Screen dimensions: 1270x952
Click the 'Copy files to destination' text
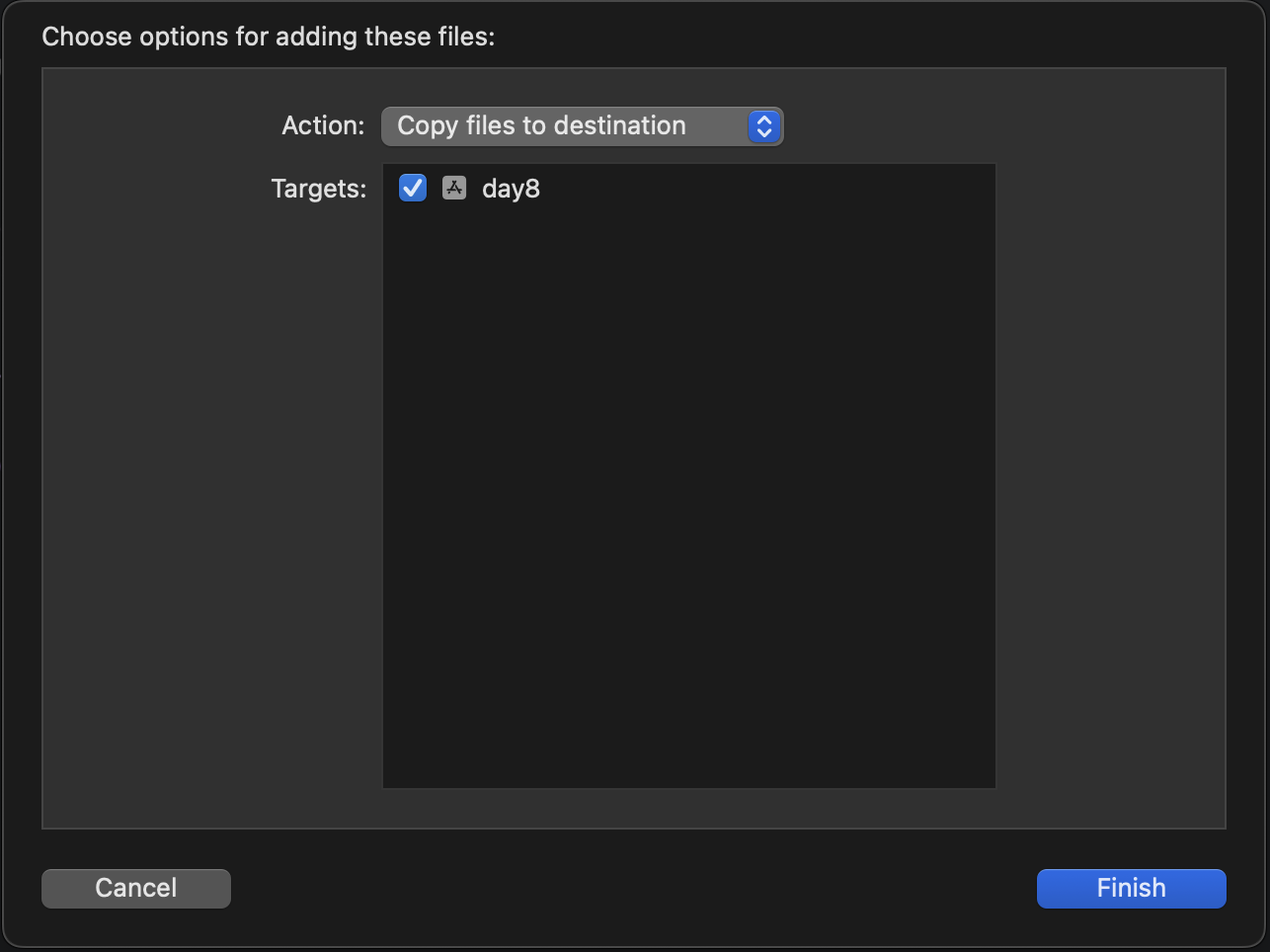coord(541,126)
